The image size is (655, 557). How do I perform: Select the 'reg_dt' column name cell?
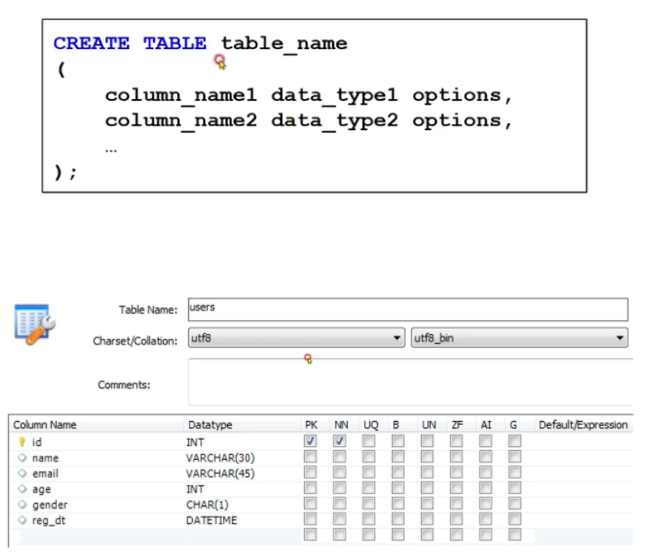click(49, 520)
